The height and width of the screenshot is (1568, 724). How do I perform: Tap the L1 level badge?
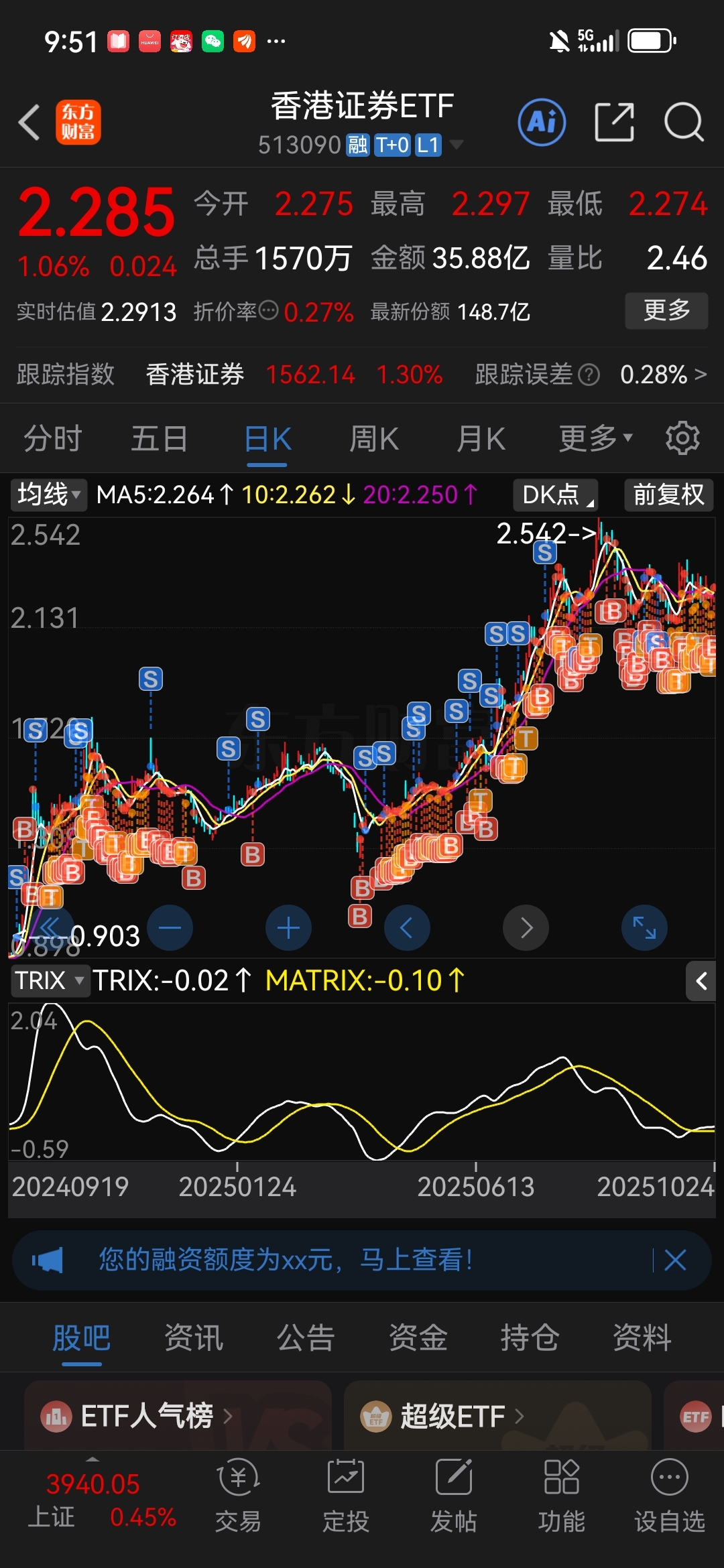coord(428,145)
